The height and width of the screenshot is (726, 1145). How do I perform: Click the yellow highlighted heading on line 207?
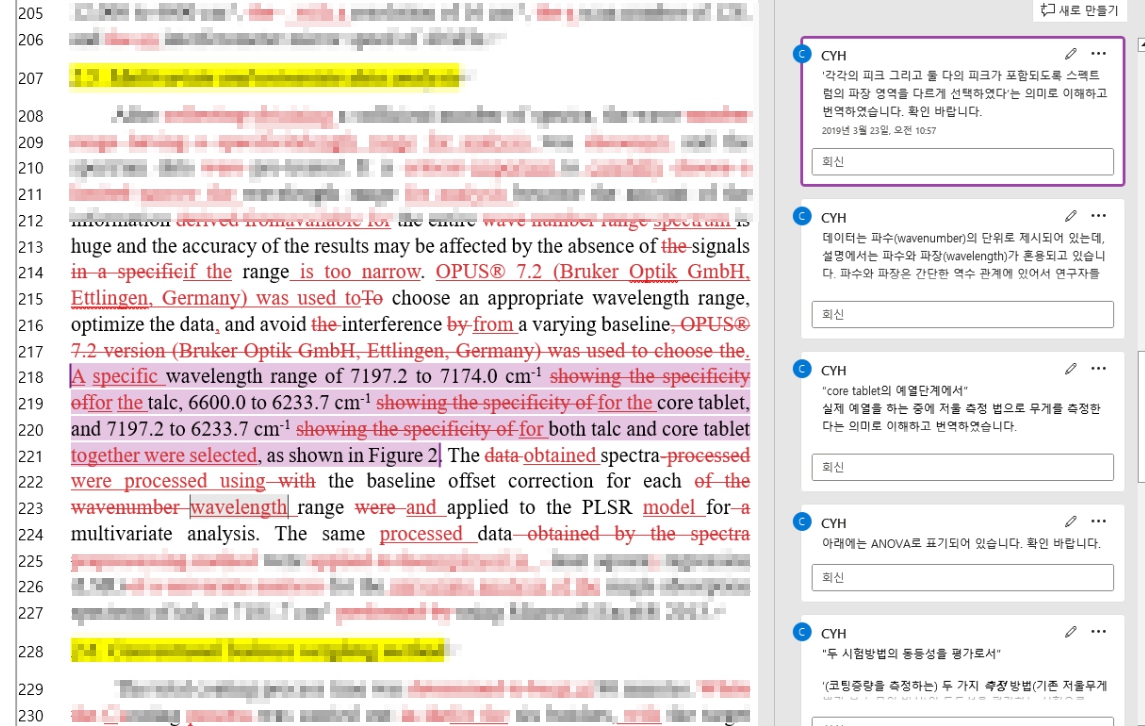click(264, 77)
